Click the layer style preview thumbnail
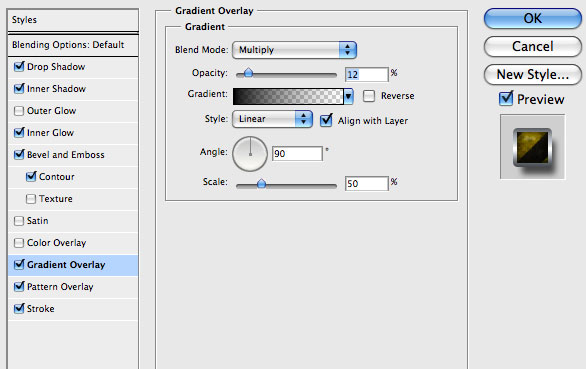586x369 pixels. pyautogui.click(x=533, y=147)
